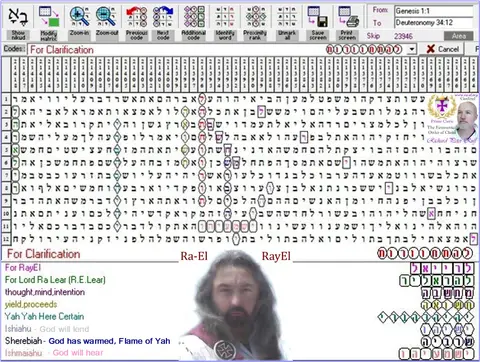Click the Zoom-out magnifier icon
480x362 pixels.
[107, 17]
